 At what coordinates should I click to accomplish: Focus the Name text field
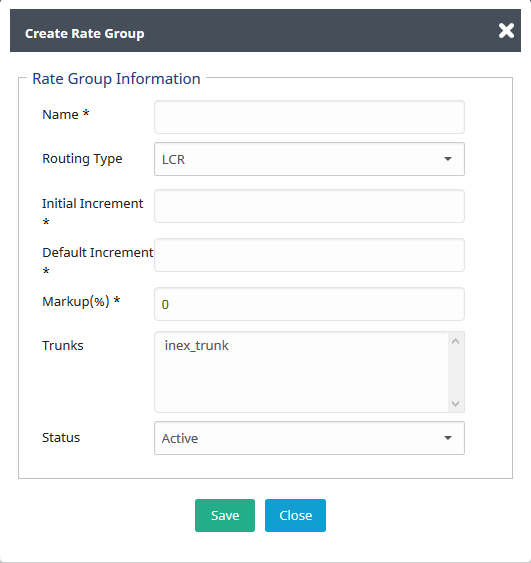pyautogui.click(x=309, y=117)
